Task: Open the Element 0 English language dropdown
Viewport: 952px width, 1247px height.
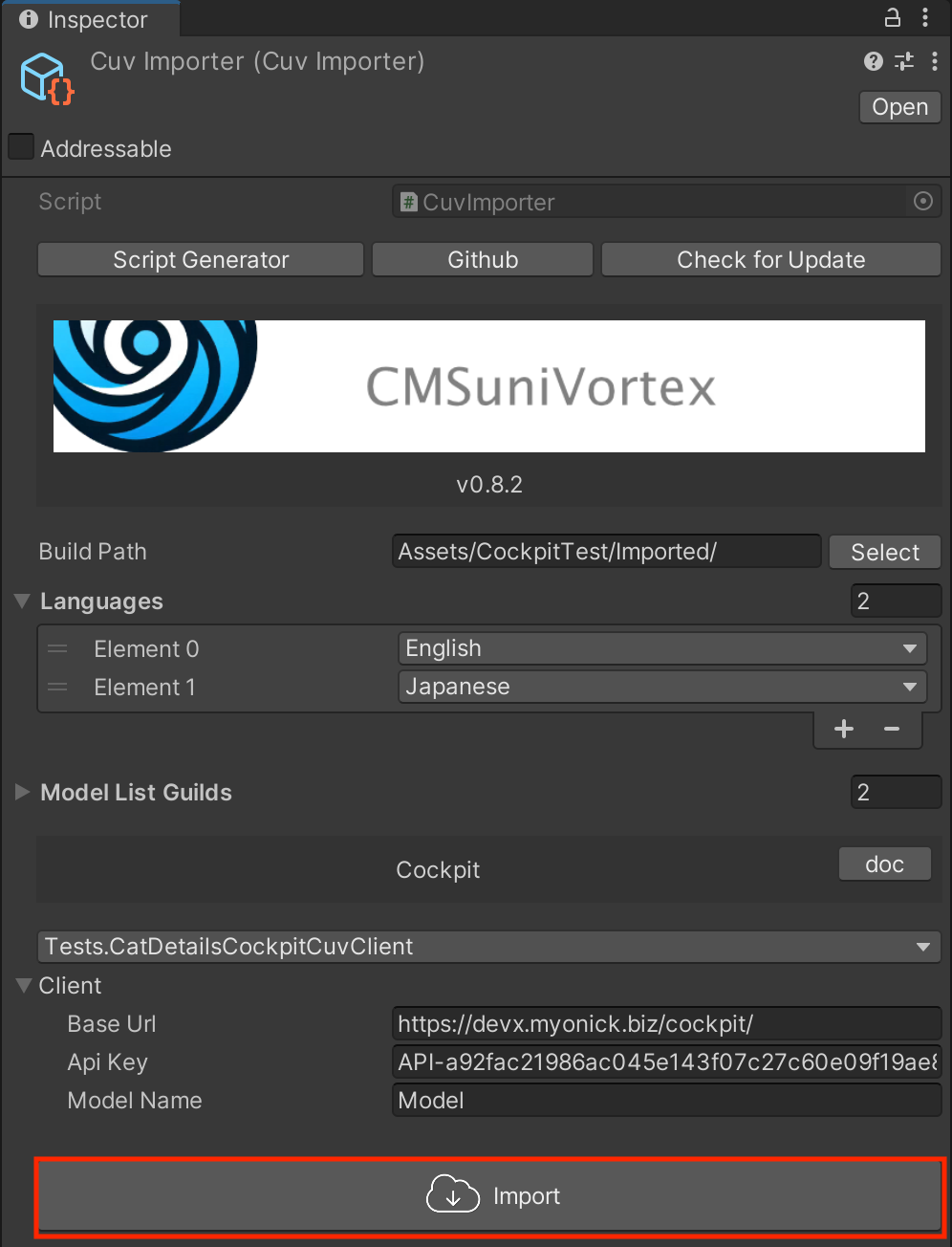Action: tap(662, 648)
